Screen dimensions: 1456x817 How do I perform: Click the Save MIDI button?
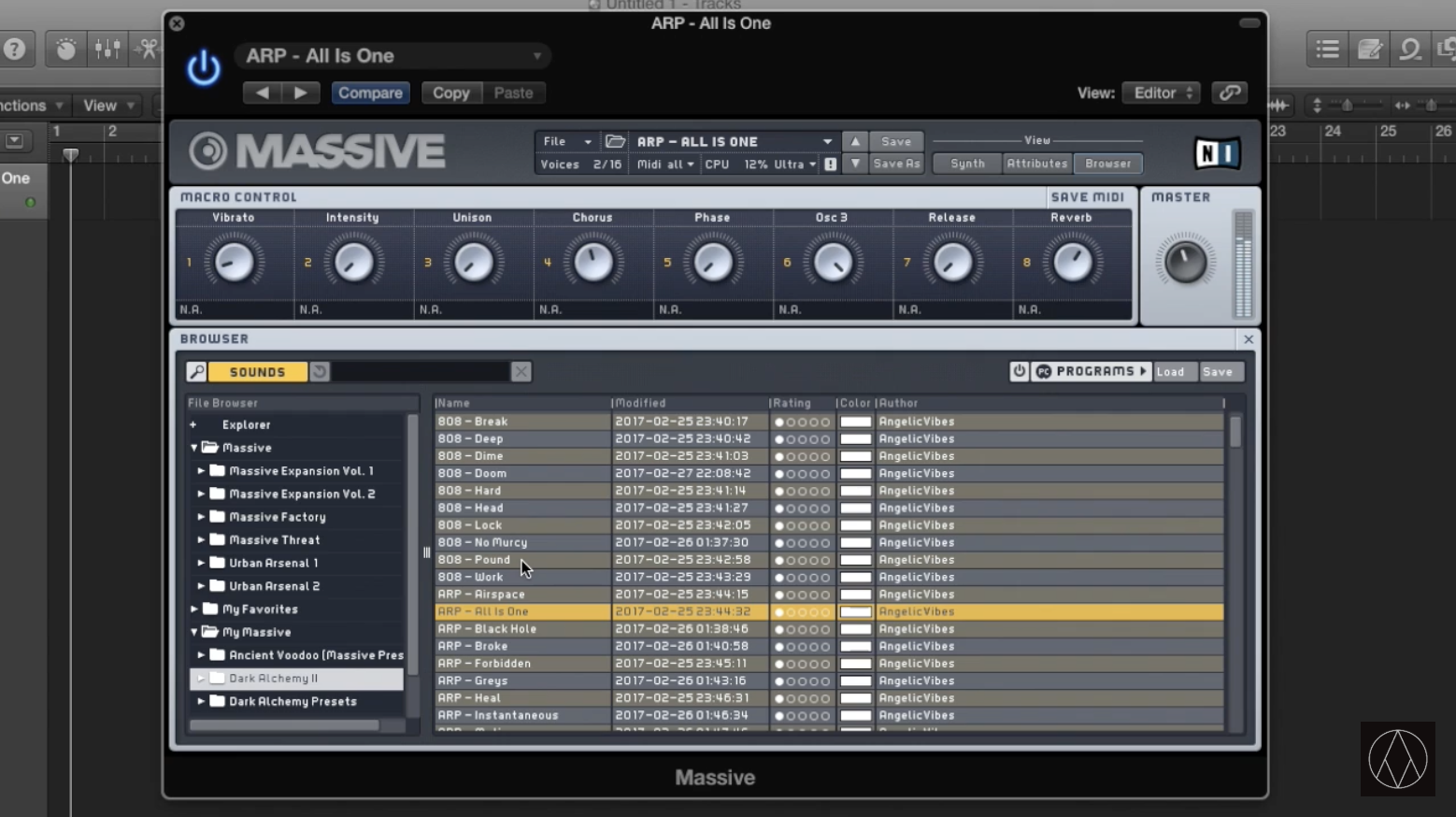coord(1087,197)
